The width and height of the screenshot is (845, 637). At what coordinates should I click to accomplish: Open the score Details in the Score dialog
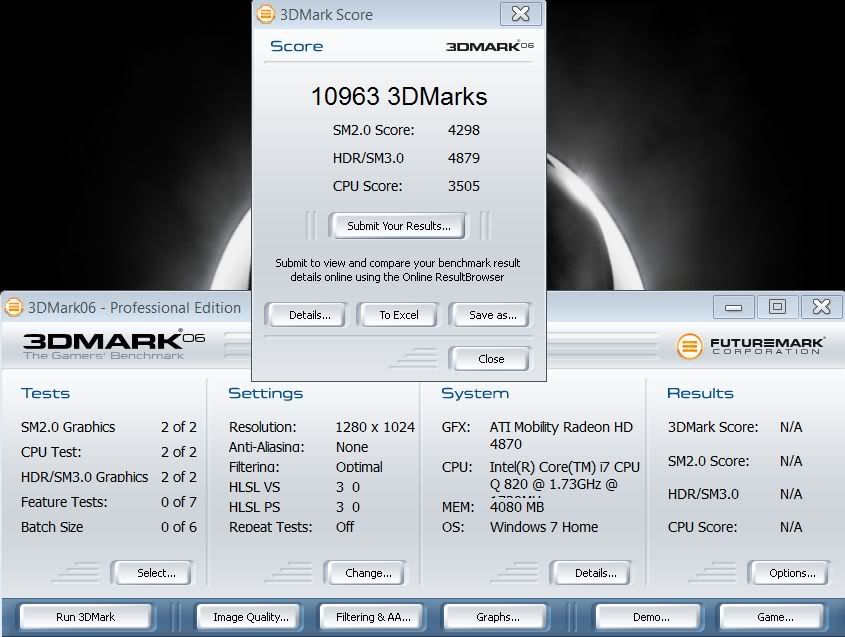coord(309,315)
